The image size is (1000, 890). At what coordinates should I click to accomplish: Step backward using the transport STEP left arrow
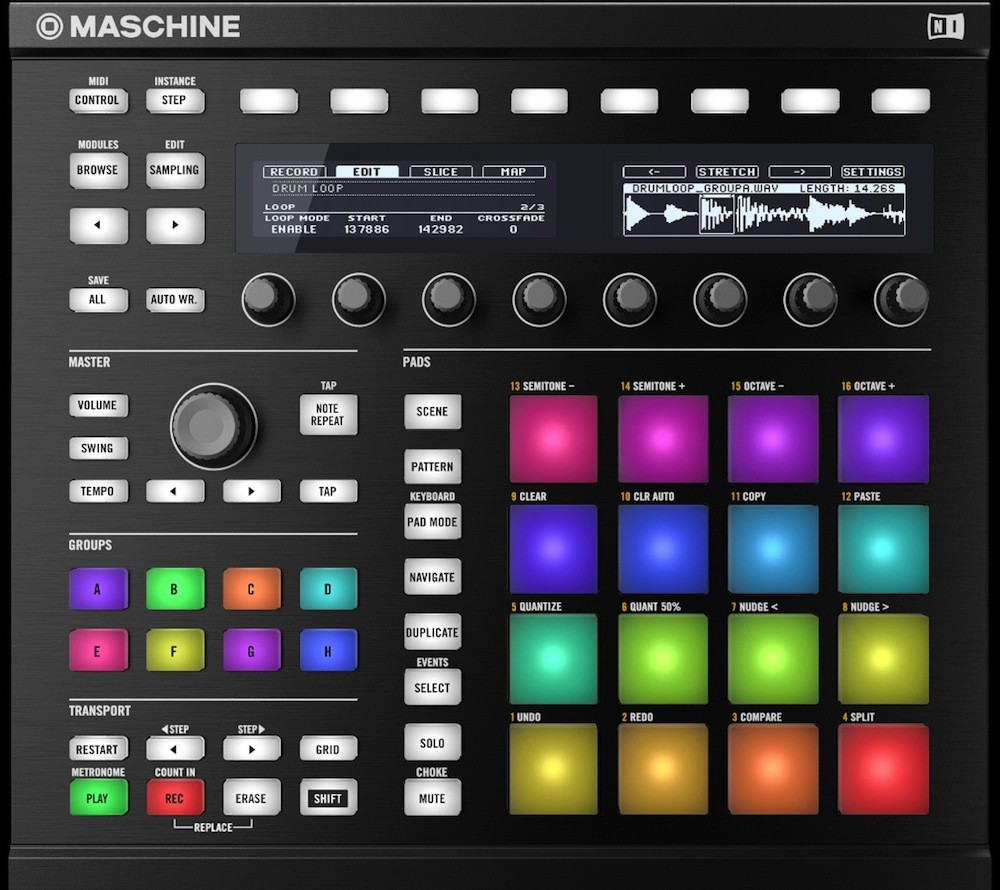(x=175, y=749)
